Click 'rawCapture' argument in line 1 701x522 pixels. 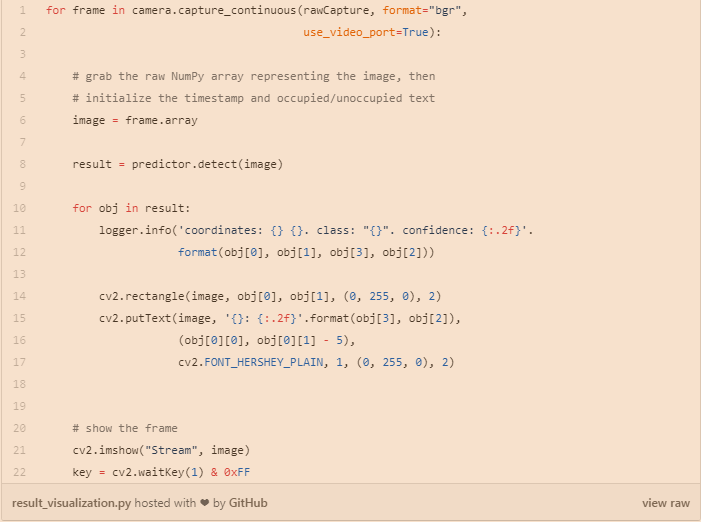[336, 10]
